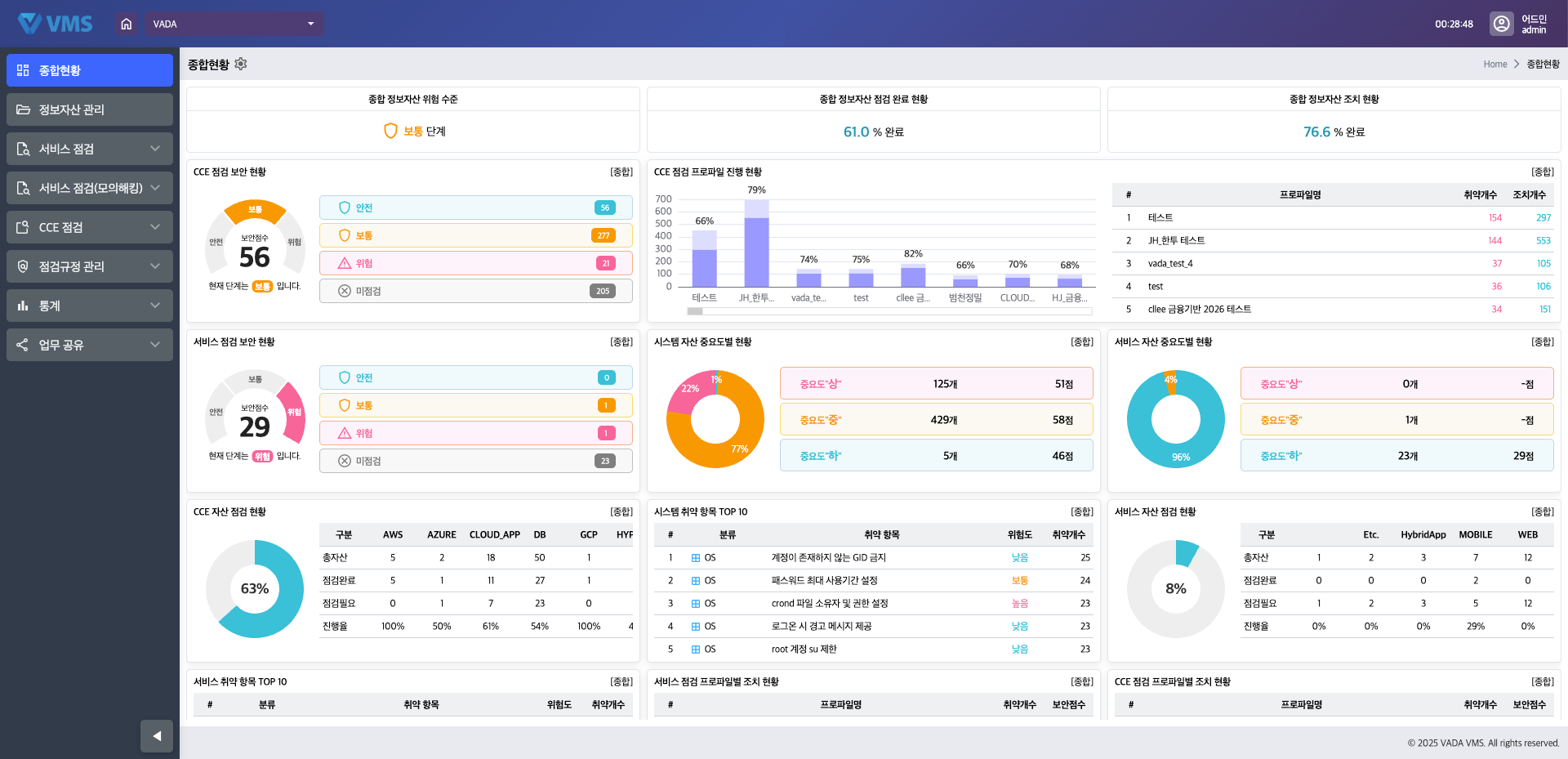
Task: Select the 위험 row showing 21 in CCE panel
Action: coord(476,263)
